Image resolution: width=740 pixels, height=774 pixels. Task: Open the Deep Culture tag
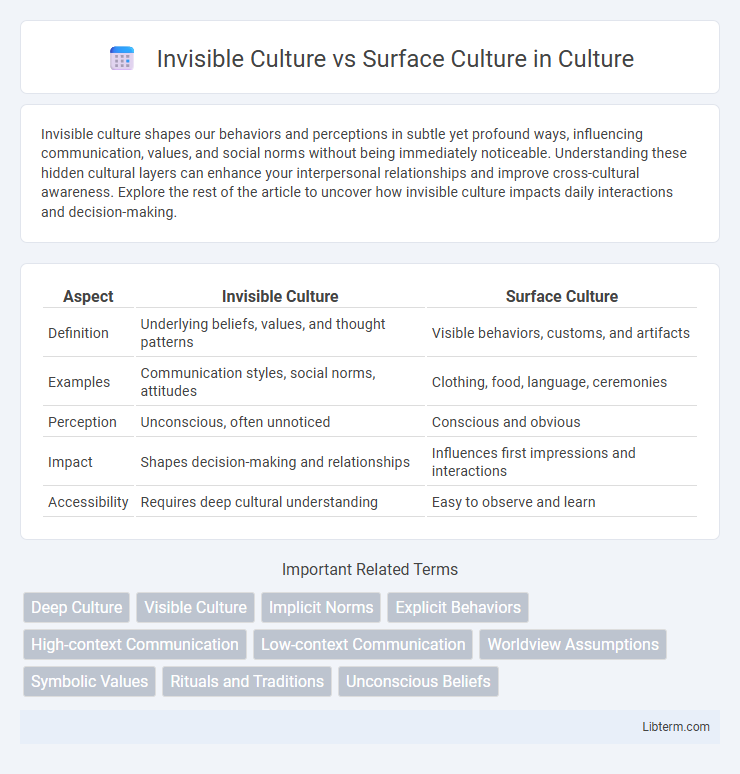77,607
